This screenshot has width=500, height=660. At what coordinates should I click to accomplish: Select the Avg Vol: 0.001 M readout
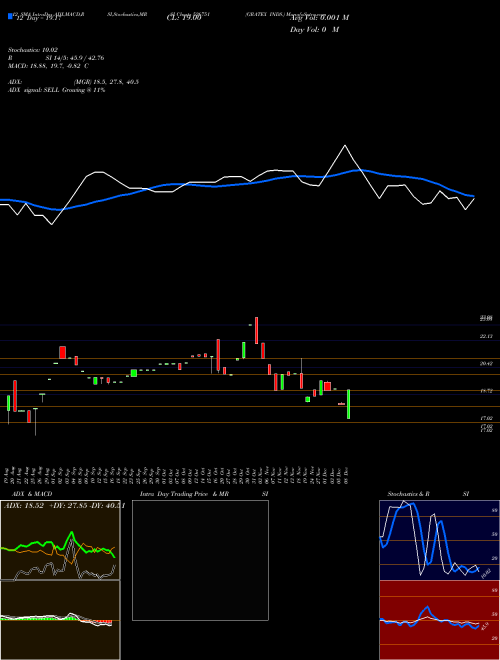319,18
